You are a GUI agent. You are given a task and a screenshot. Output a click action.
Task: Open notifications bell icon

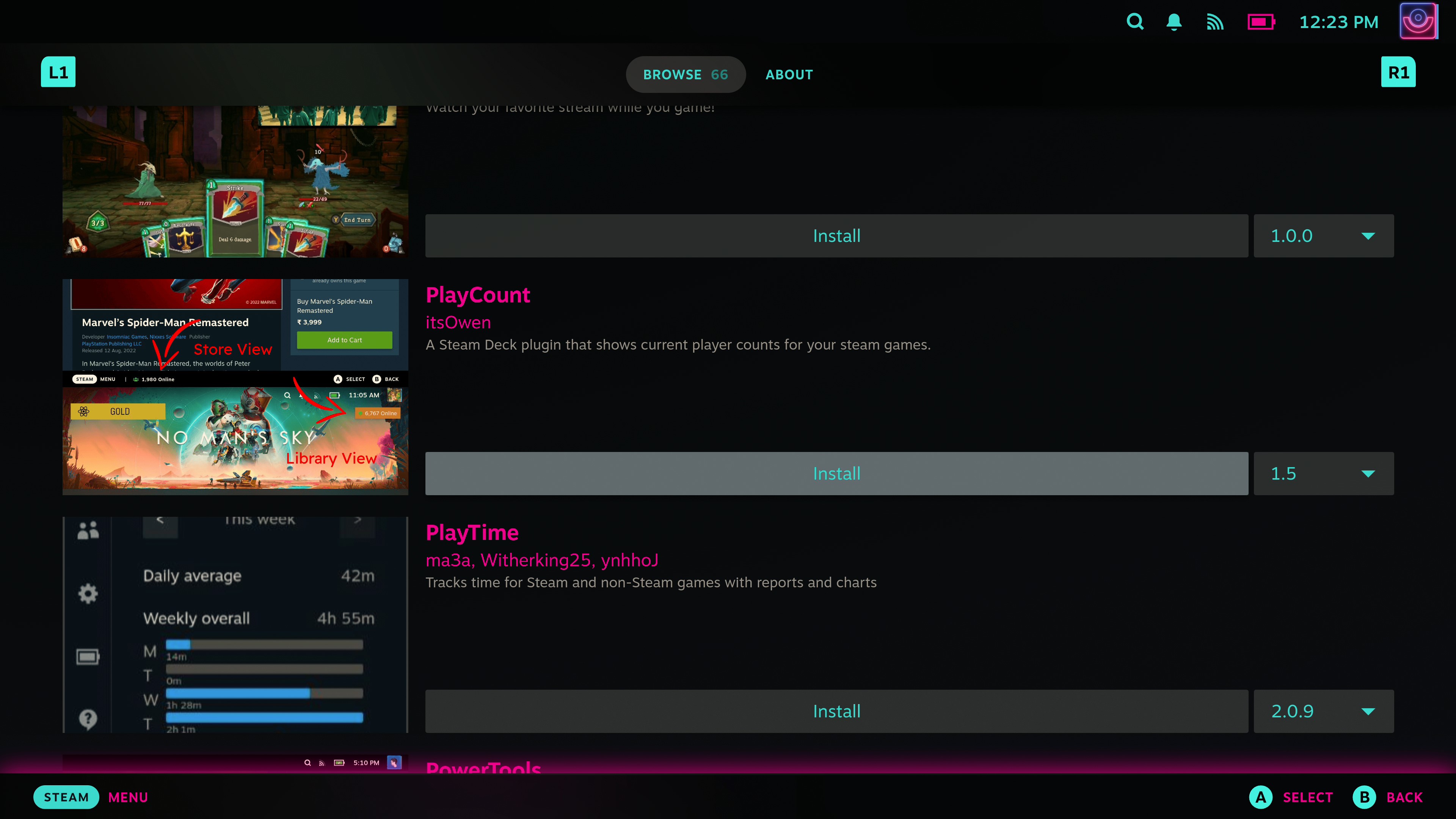(1174, 22)
